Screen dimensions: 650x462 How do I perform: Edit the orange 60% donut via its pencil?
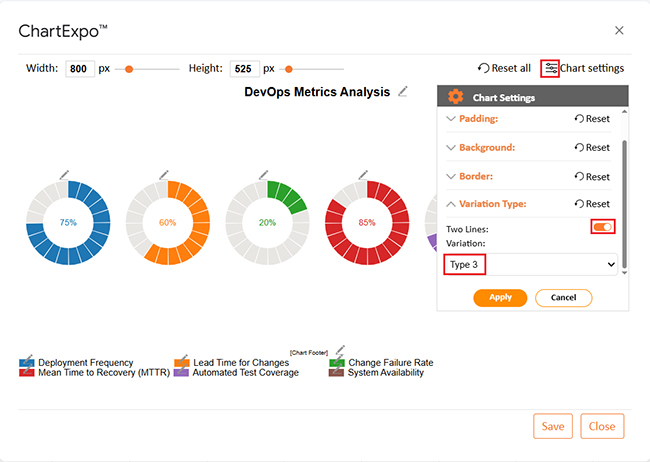[165, 175]
